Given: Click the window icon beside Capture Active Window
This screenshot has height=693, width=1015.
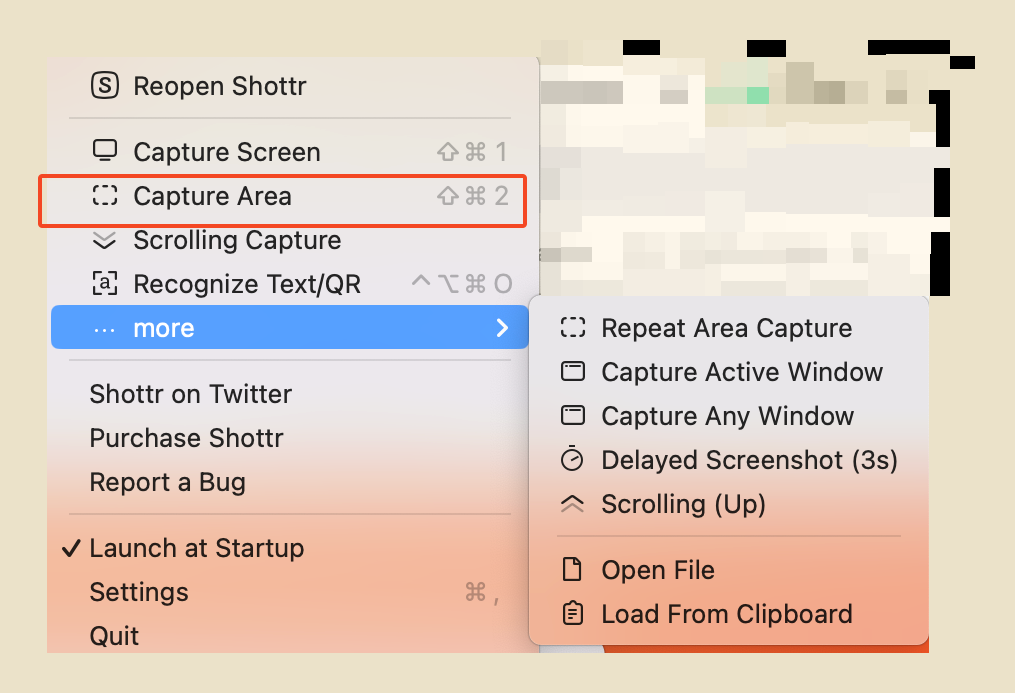Looking at the screenshot, I should [573, 371].
